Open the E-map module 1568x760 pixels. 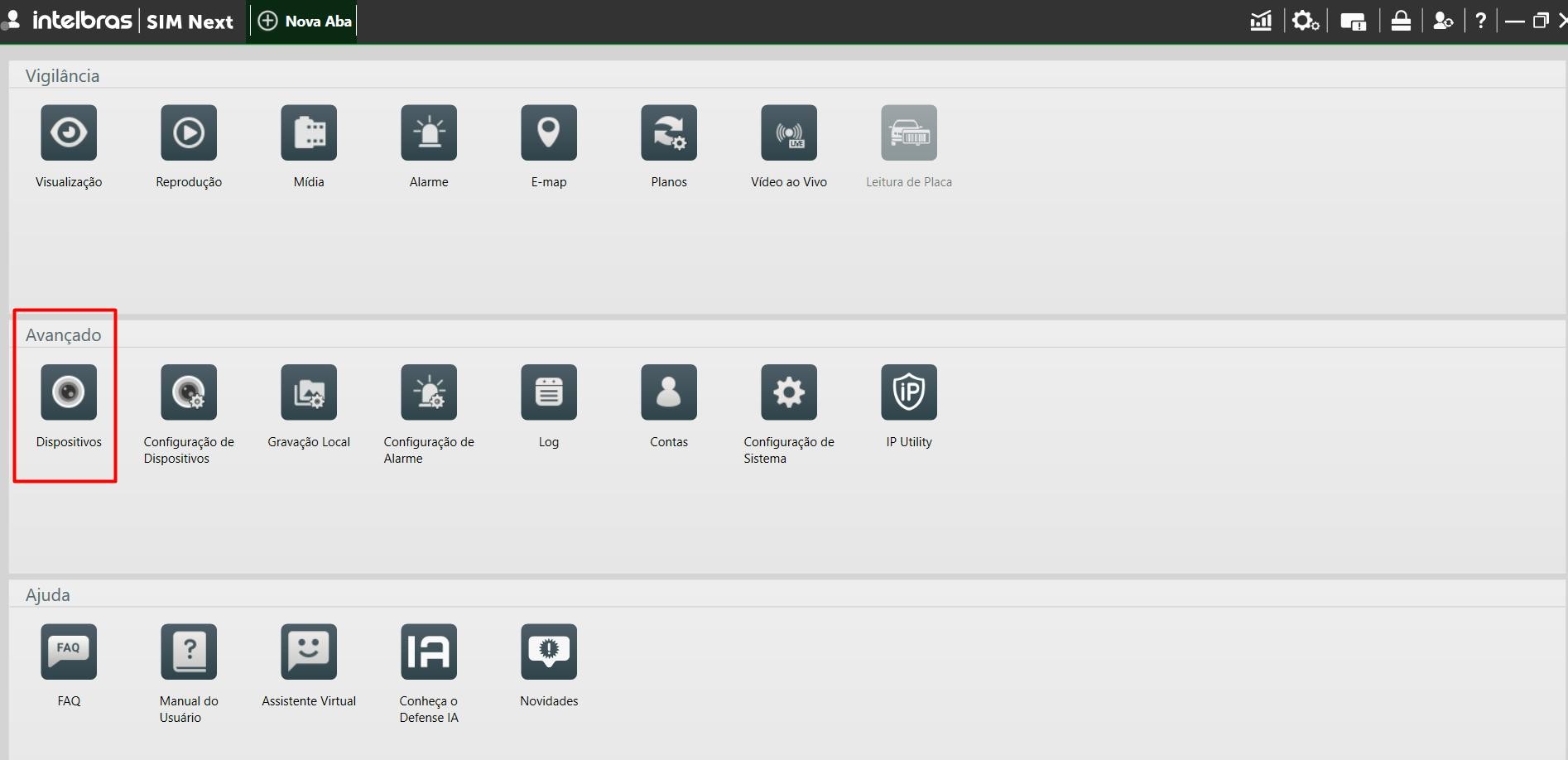tap(549, 132)
